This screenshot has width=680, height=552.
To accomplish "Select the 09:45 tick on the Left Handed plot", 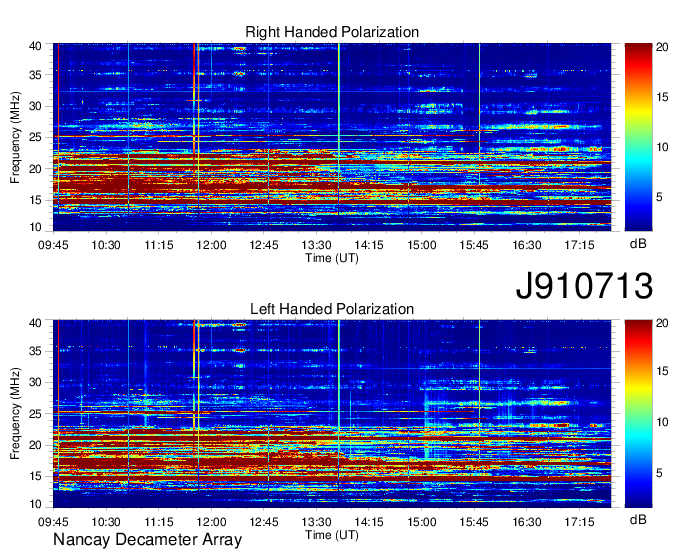I will pos(53,522).
